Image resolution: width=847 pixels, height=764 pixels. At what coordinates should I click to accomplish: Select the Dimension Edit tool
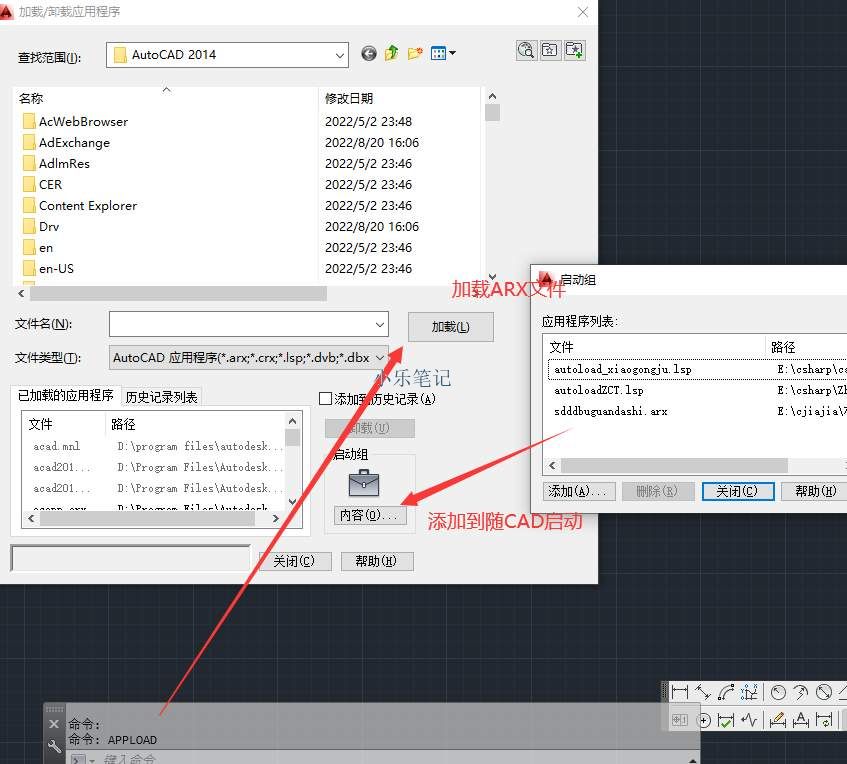(778, 720)
